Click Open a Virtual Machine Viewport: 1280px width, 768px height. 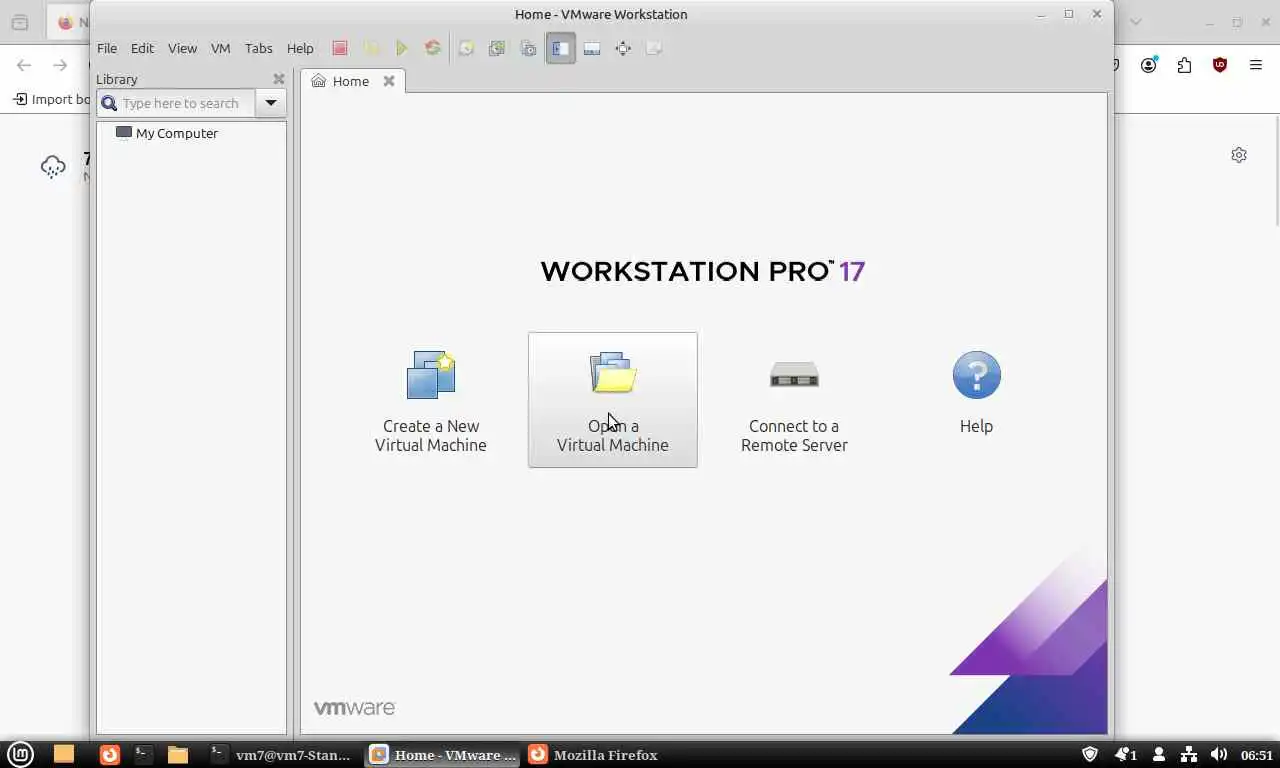[x=613, y=400]
